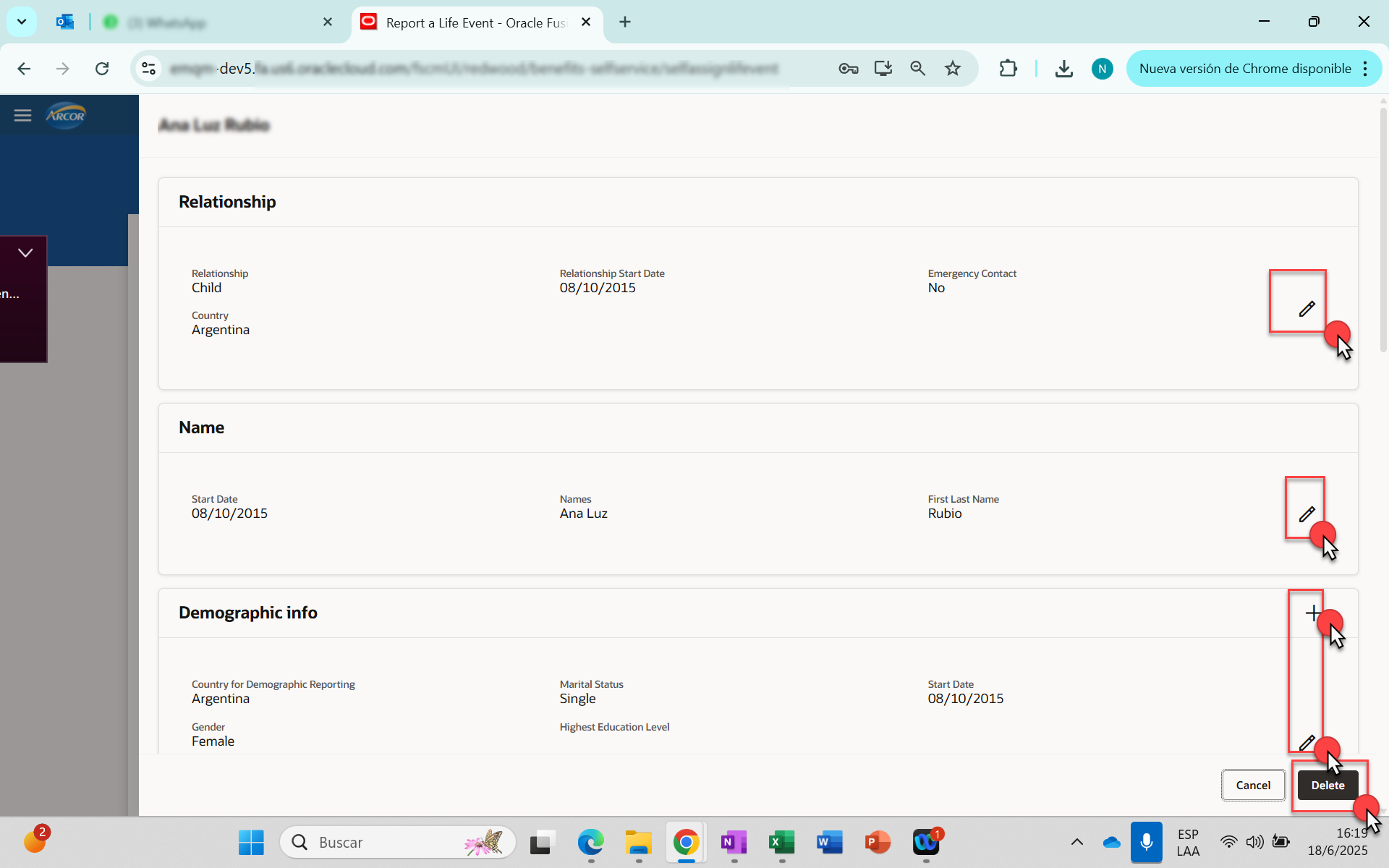Open the zoom magnifier in address bar
The height and width of the screenshot is (868, 1389).
point(917,69)
